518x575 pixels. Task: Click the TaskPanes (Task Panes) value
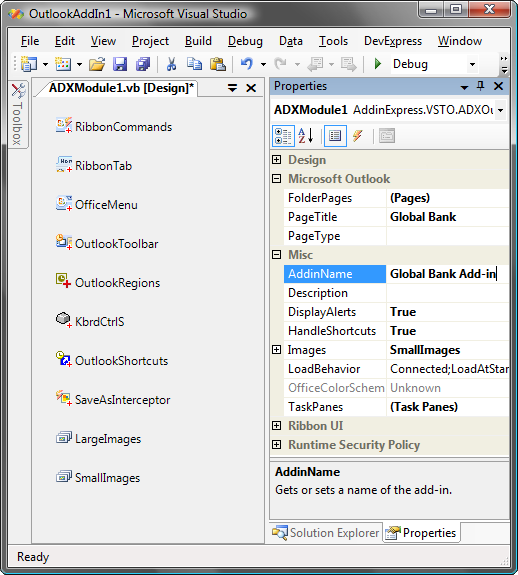coord(424,407)
